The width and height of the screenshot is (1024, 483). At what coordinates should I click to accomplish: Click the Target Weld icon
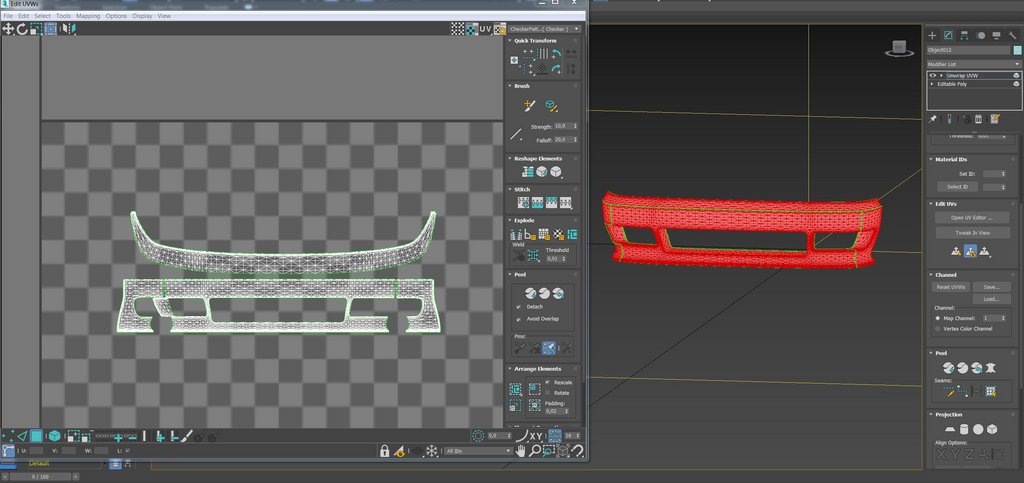tap(519, 255)
